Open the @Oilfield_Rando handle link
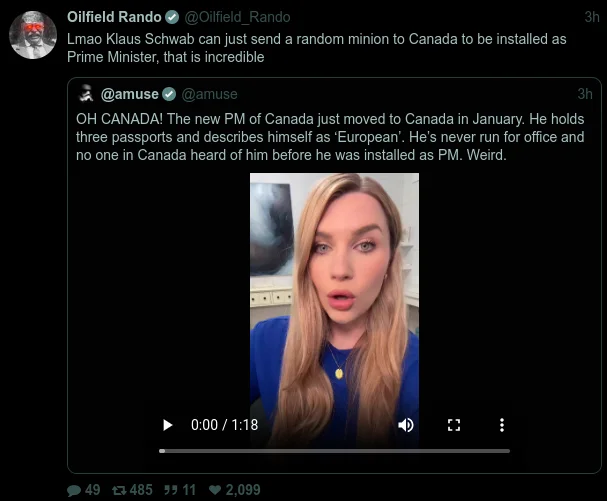 [x=237, y=17]
